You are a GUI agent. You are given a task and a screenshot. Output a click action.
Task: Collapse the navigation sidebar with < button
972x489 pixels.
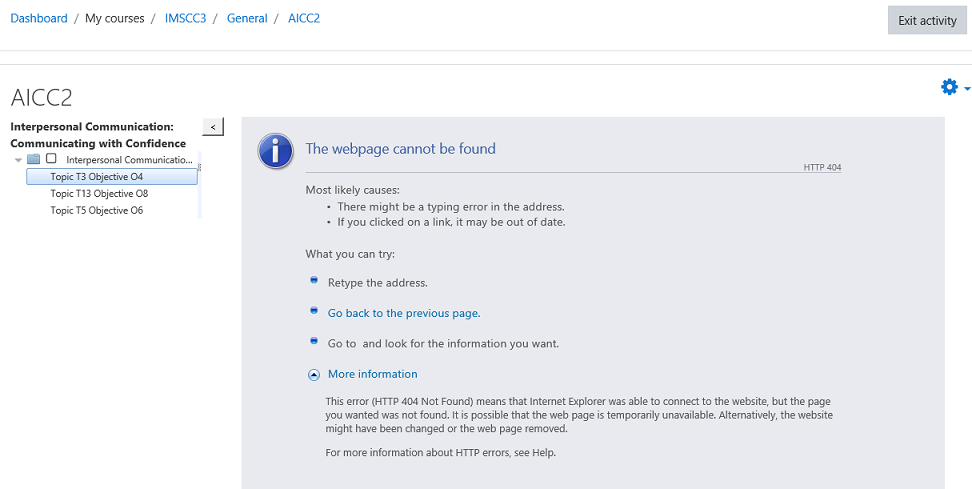(x=213, y=126)
